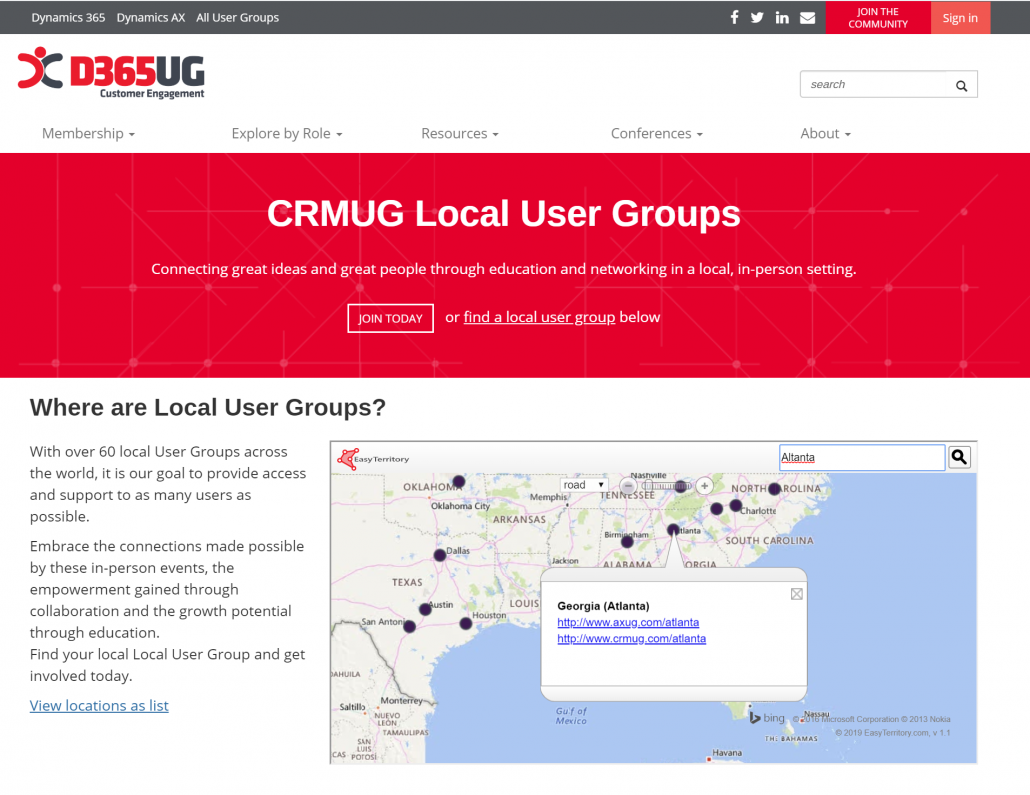This screenshot has width=1030, height=795.
Task: Click the site search magnifier icon
Action: [962, 85]
